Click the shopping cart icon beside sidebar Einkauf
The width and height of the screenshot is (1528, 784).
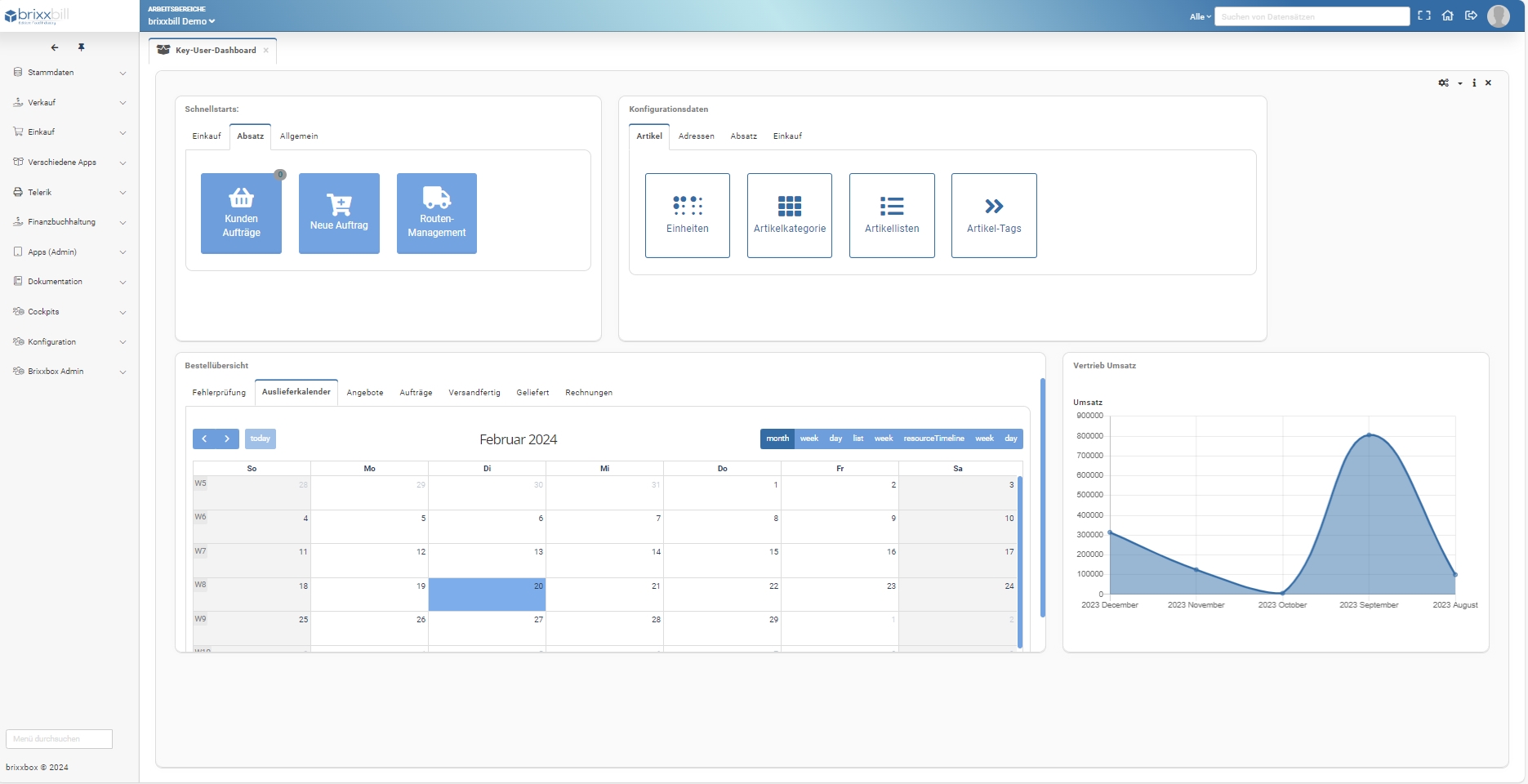pyautogui.click(x=18, y=131)
